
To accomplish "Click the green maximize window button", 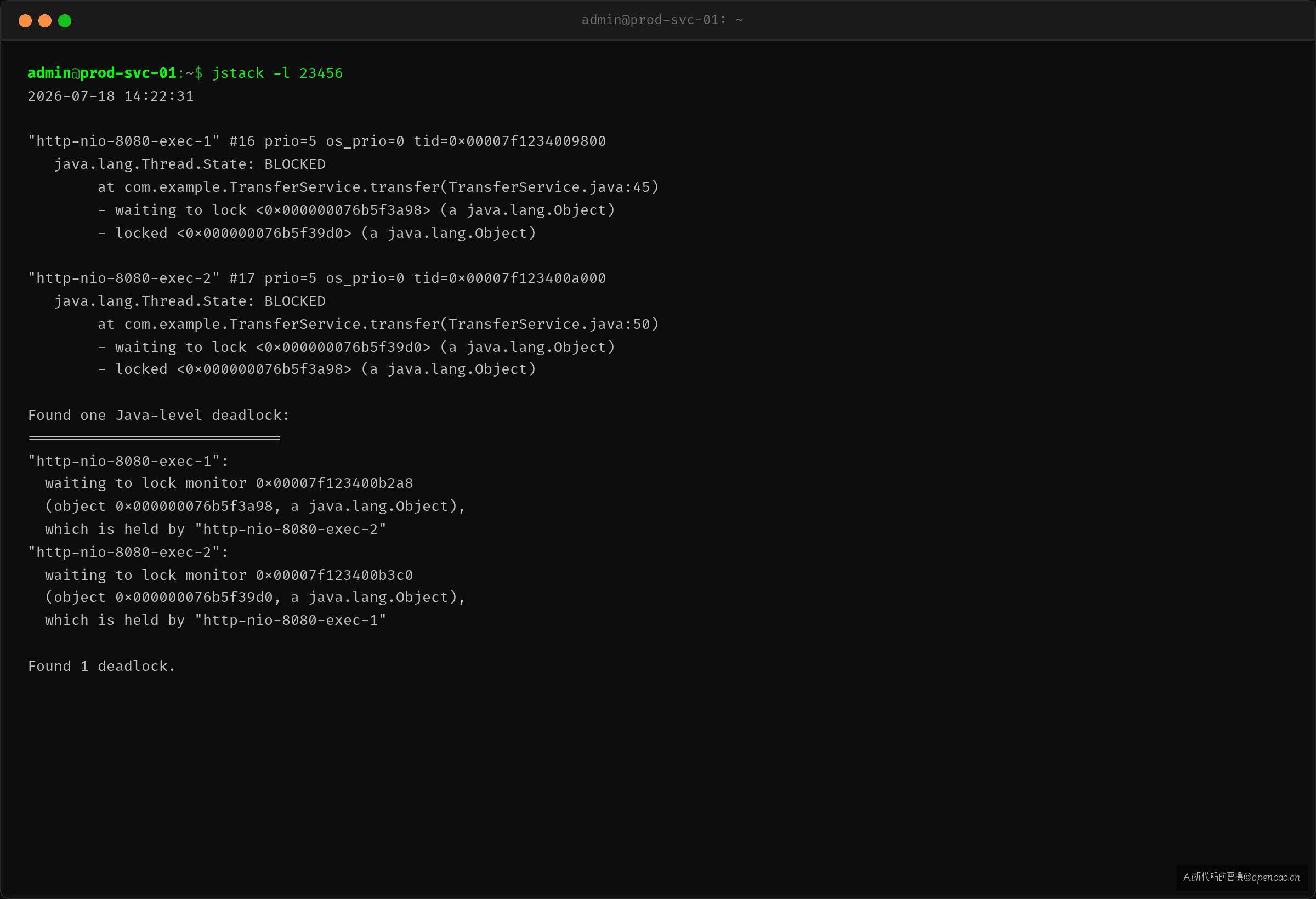I will click(x=65, y=21).
